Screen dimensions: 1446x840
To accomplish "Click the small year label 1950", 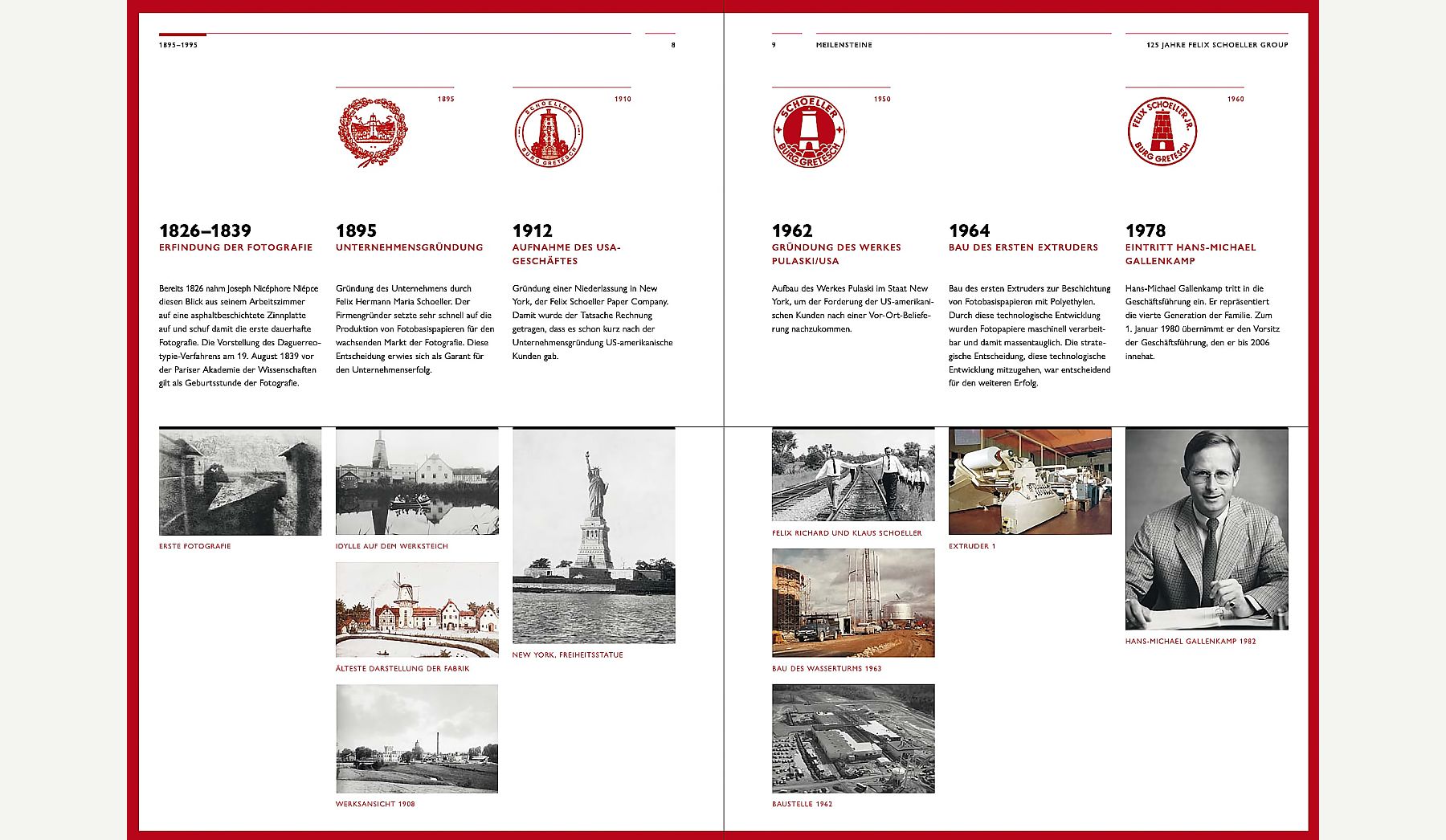I will pos(882,99).
